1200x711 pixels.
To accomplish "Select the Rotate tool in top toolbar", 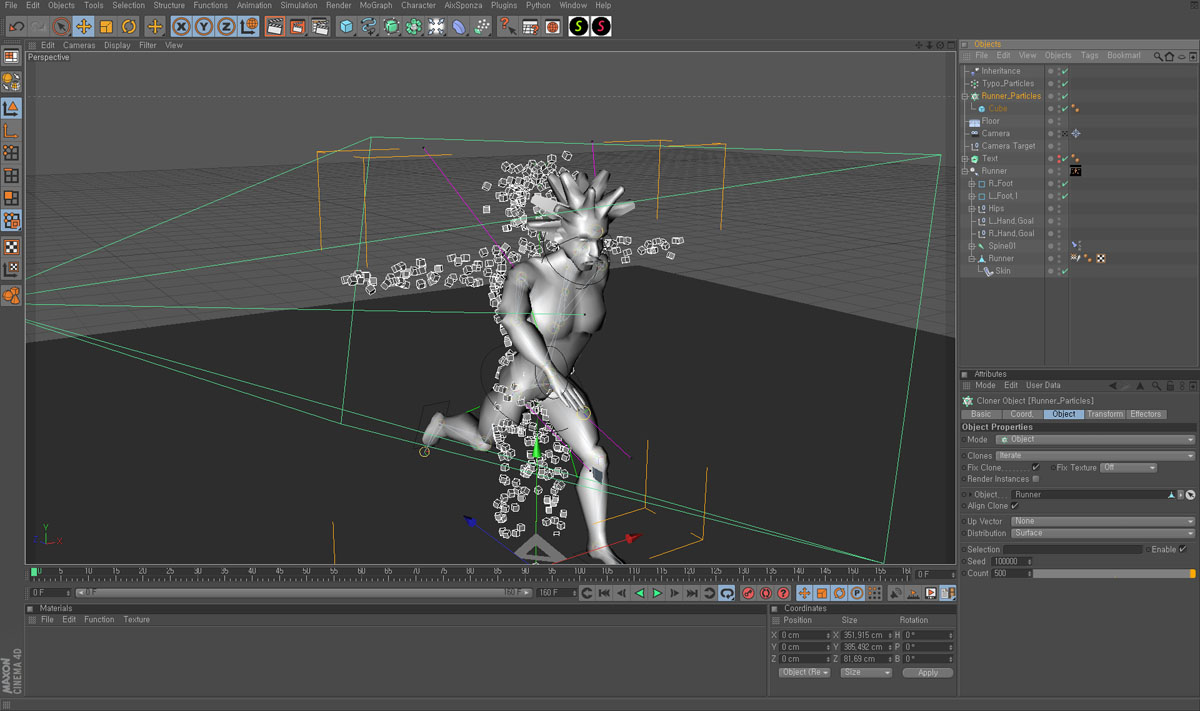I will coord(129,27).
